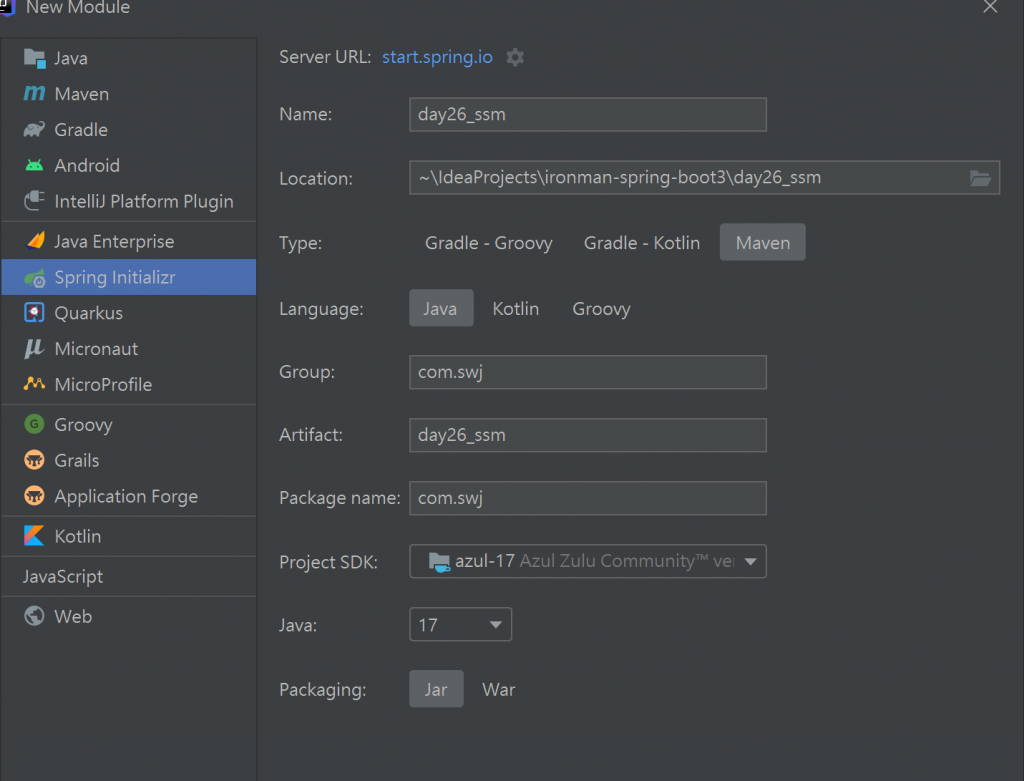The image size is (1024, 781).
Task: Click the Maven 'm' icon
Action: [x=35, y=93]
